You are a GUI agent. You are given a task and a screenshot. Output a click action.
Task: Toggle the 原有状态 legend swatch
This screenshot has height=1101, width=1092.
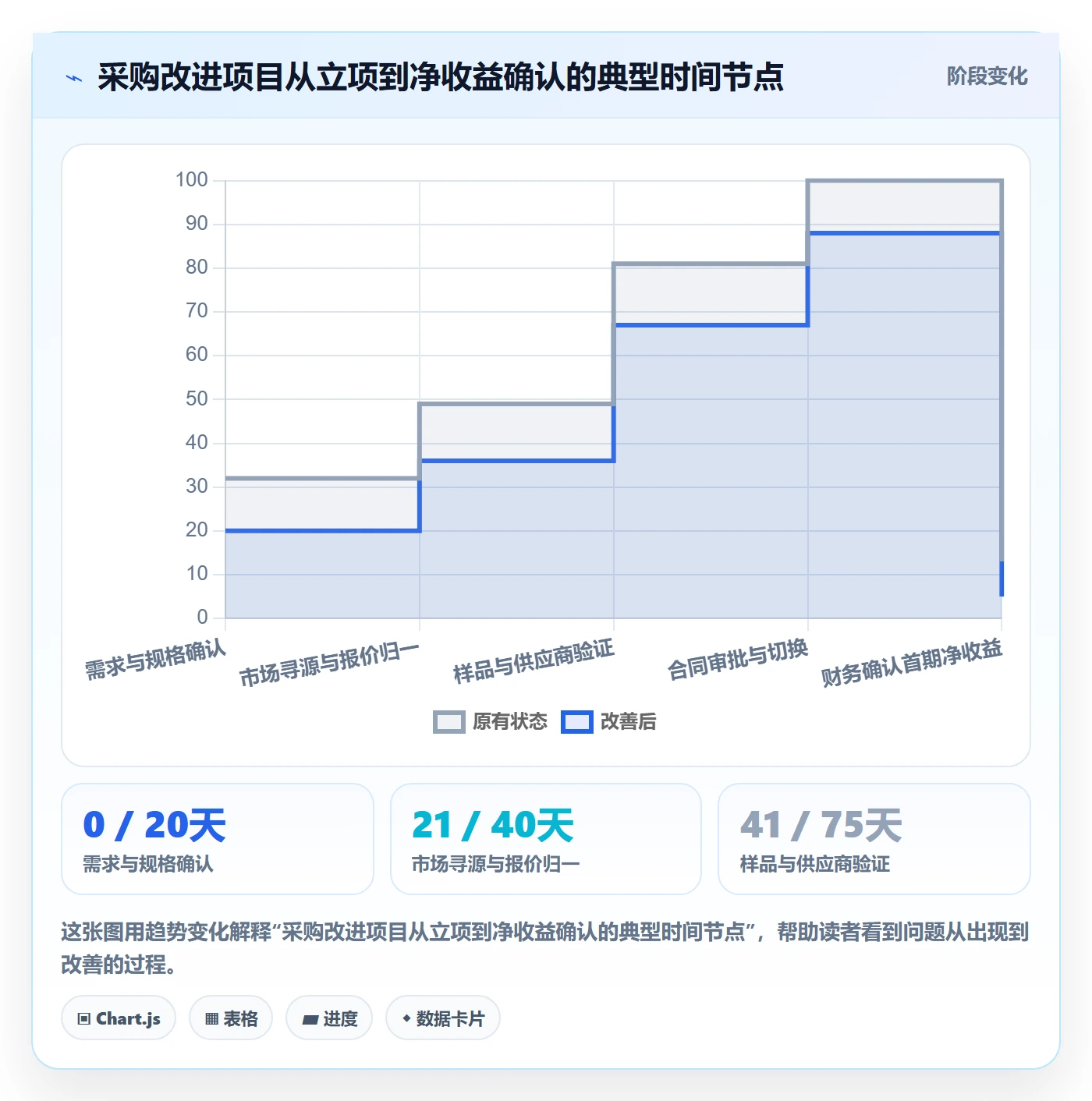(449, 722)
